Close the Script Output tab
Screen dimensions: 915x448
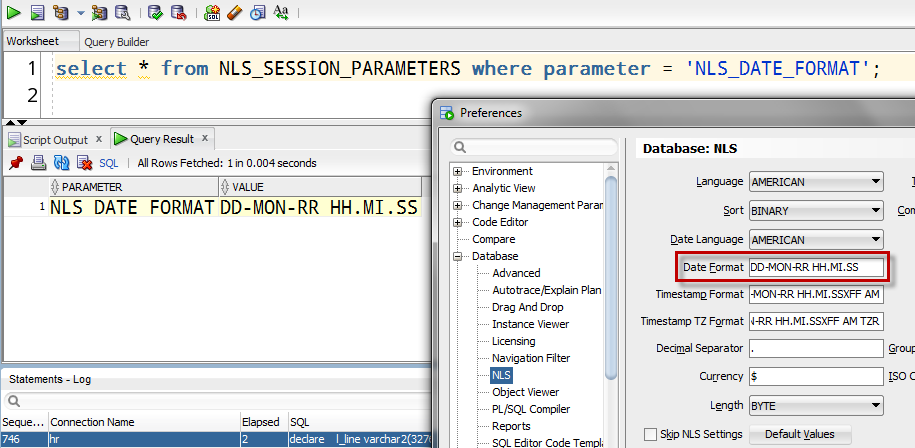(99, 139)
